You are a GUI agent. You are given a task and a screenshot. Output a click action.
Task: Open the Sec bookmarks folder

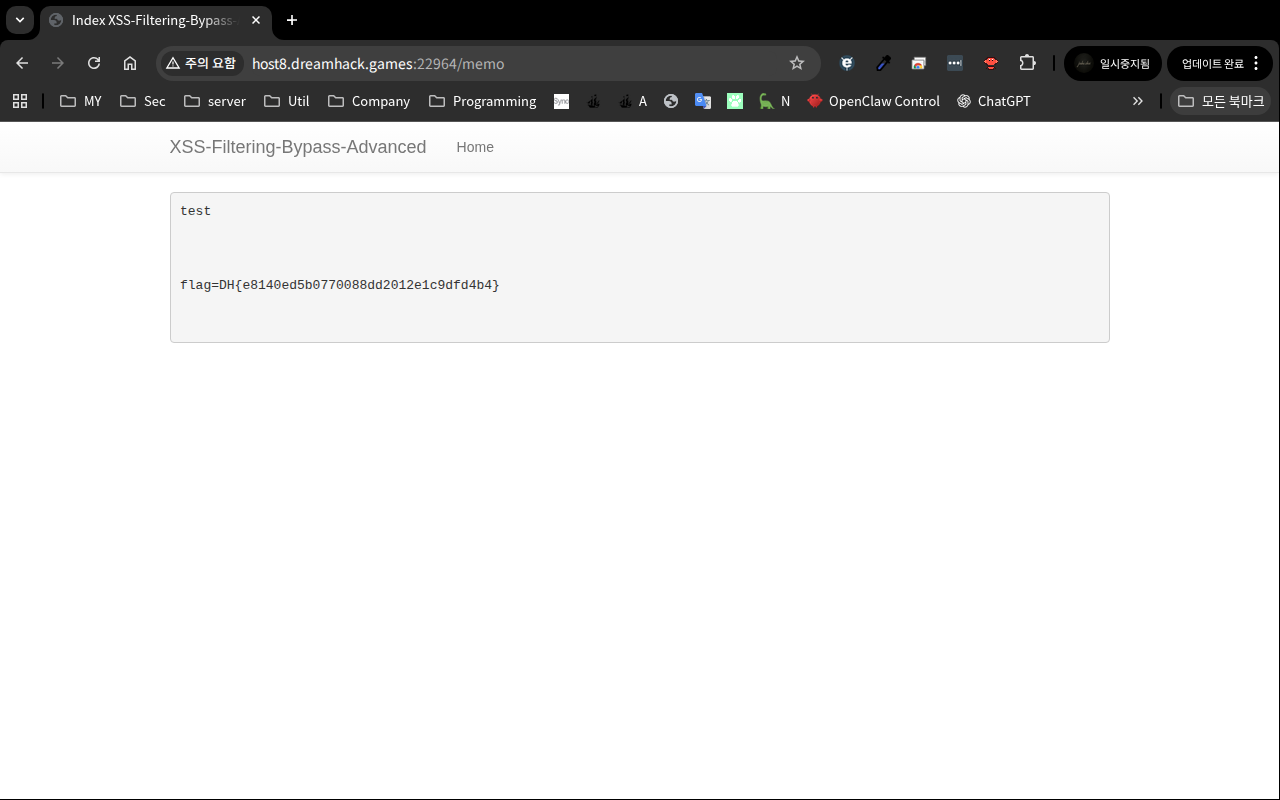(142, 101)
